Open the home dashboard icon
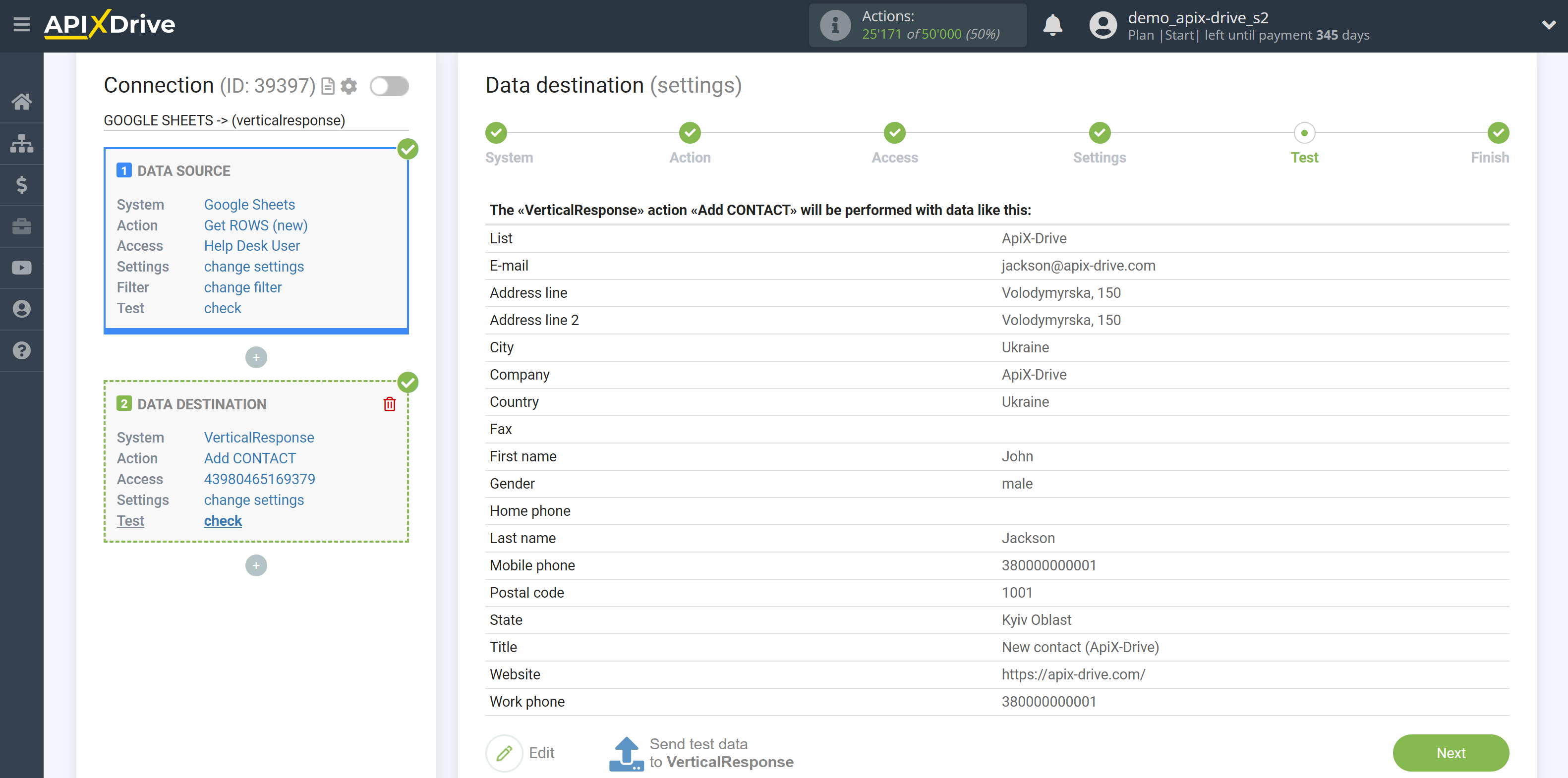 [x=22, y=102]
